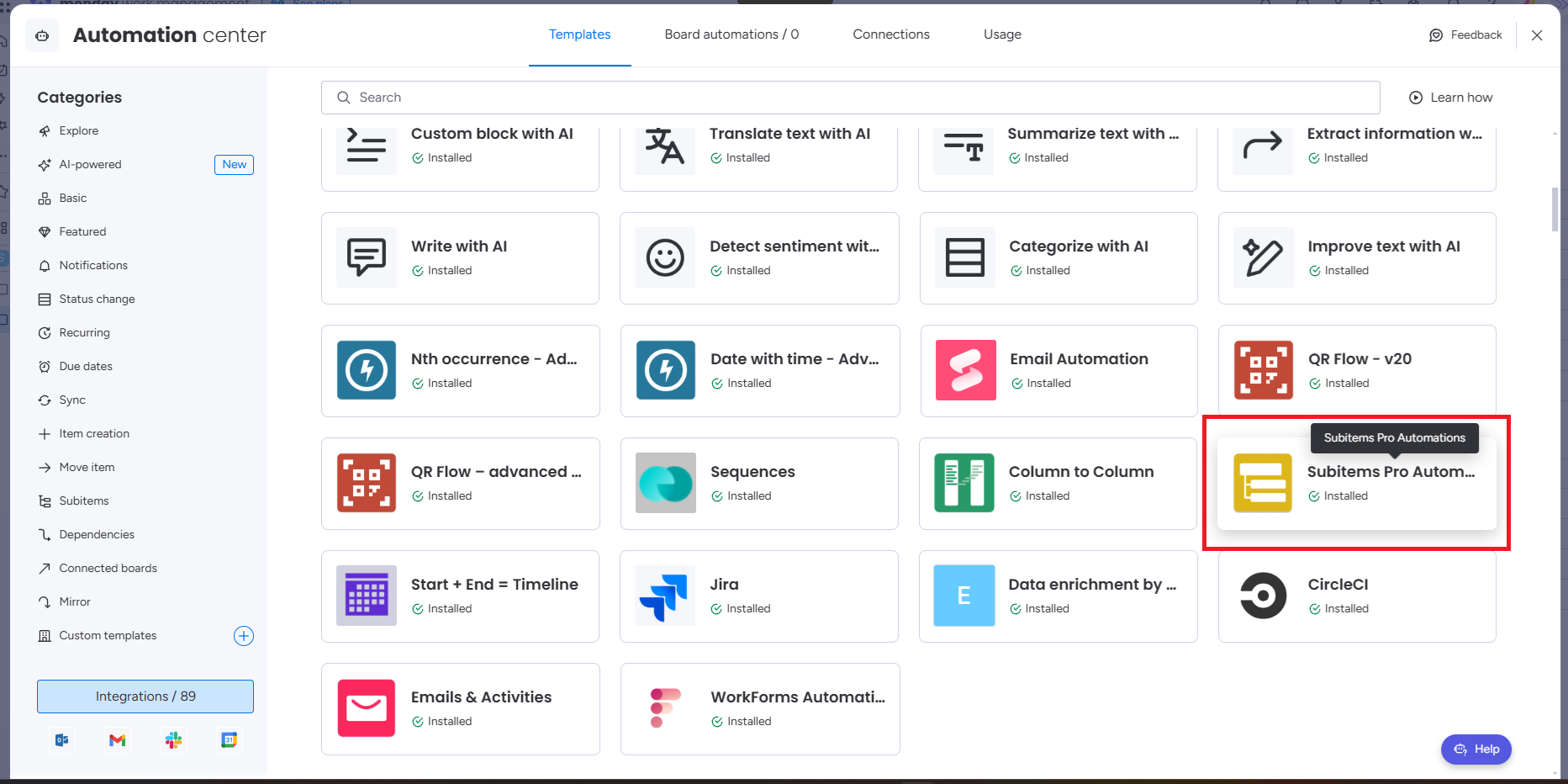The height and width of the screenshot is (784, 1568).
Task: Close the Automation center dialog
Action: click(x=1537, y=35)
